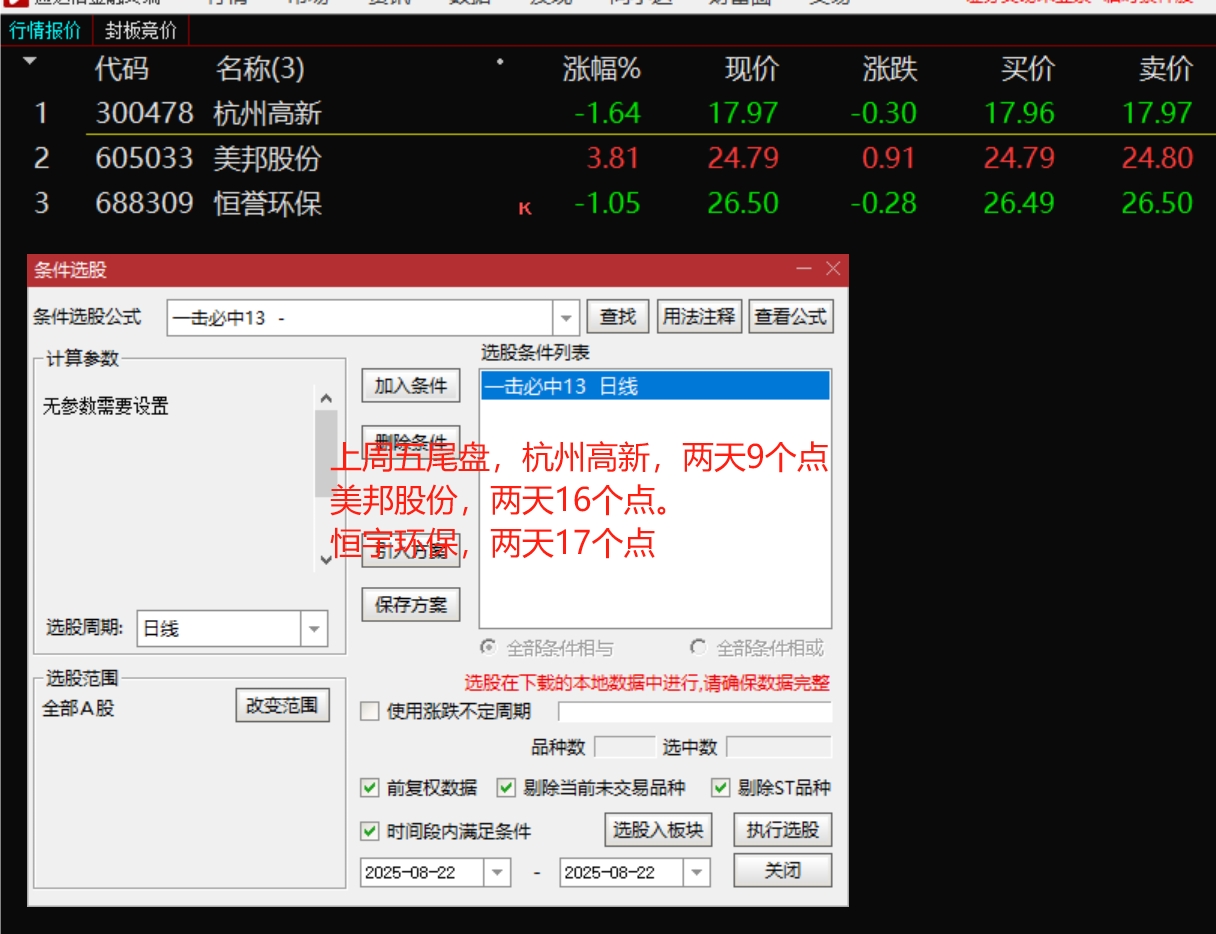The image size is (1216, 934).
Task: Select the 全部条件相与 radio button
Action: 488,647
